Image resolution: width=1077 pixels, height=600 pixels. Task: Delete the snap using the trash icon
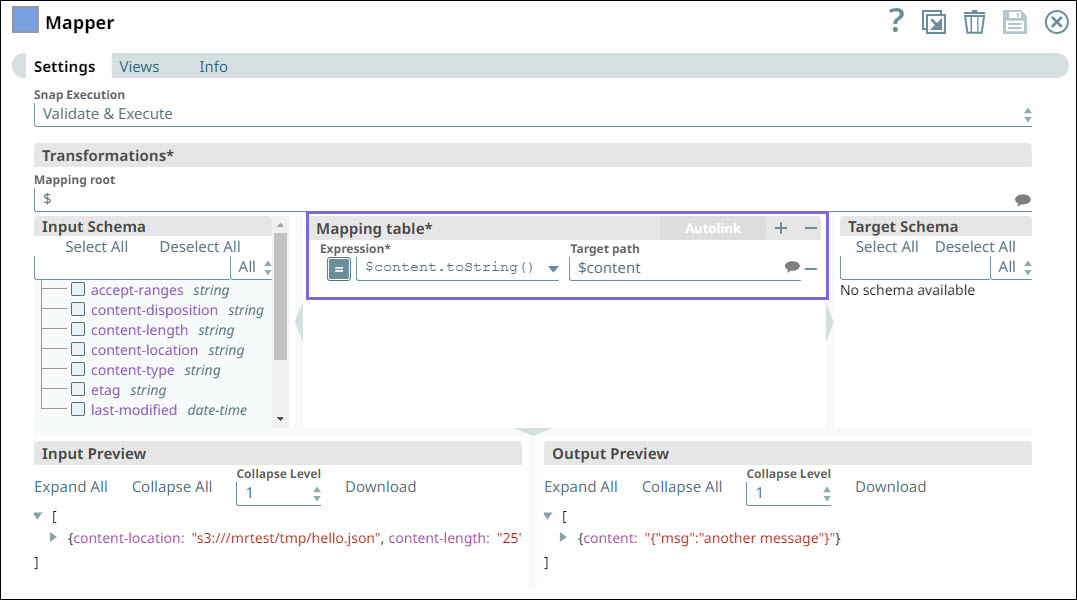(x=974, y=22)
